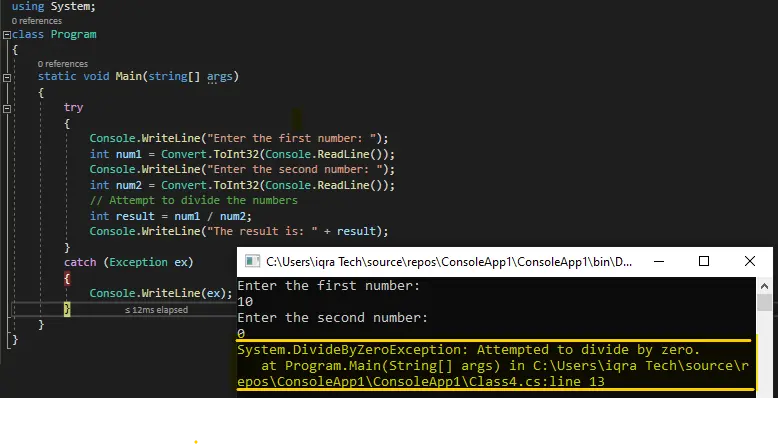Image resolution: width=778 pixels, height=444 pixels.
Task: Place cursor on num2 in the division line
Action: 234,216
